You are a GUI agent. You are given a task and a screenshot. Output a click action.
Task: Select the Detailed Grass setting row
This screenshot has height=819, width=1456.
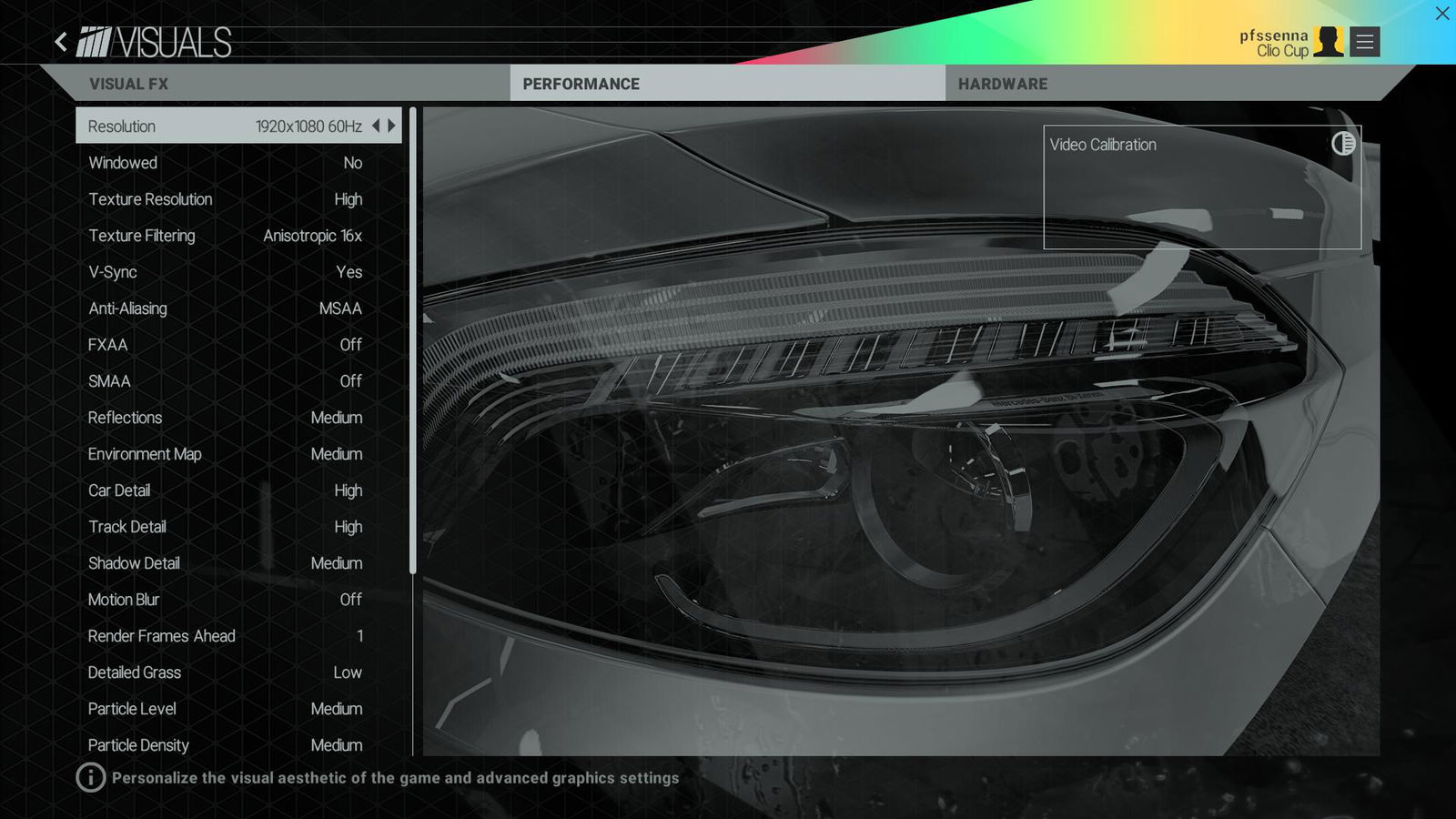(238, 672)
